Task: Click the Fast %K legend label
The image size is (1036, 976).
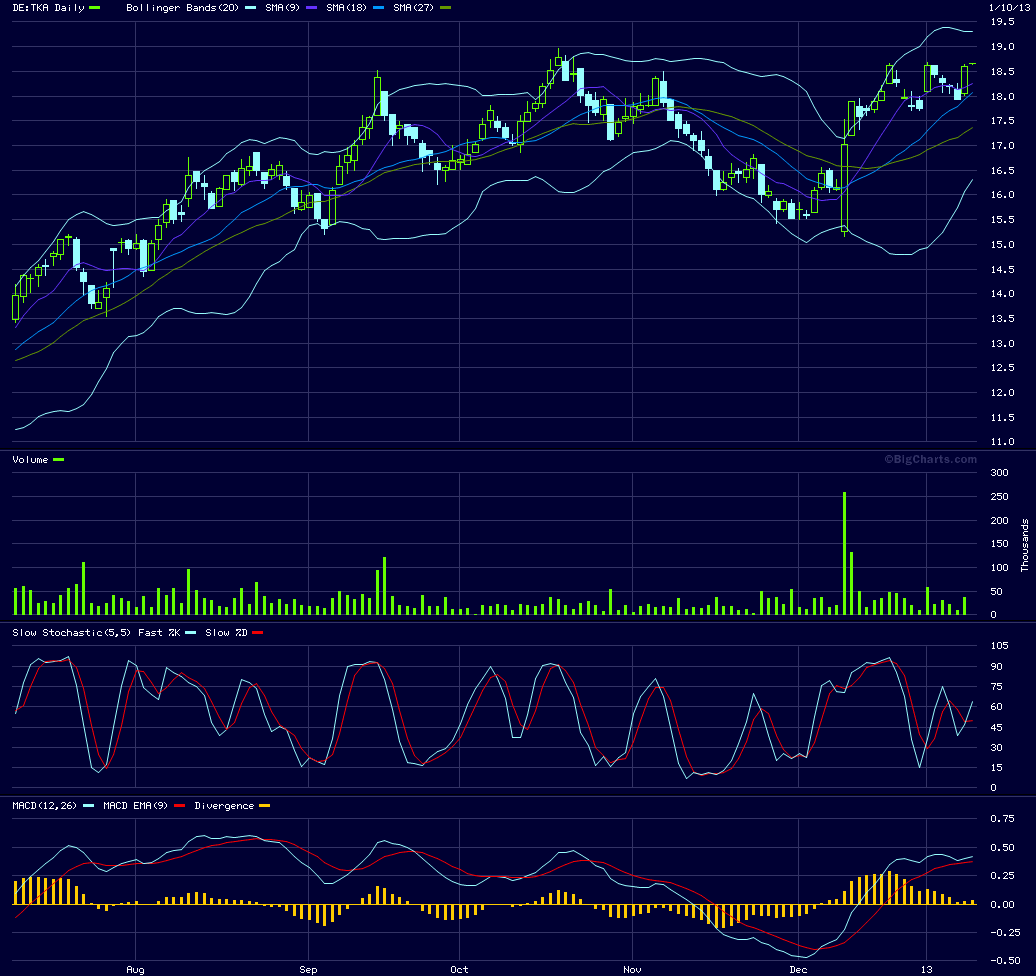Action: coord(159,633)
